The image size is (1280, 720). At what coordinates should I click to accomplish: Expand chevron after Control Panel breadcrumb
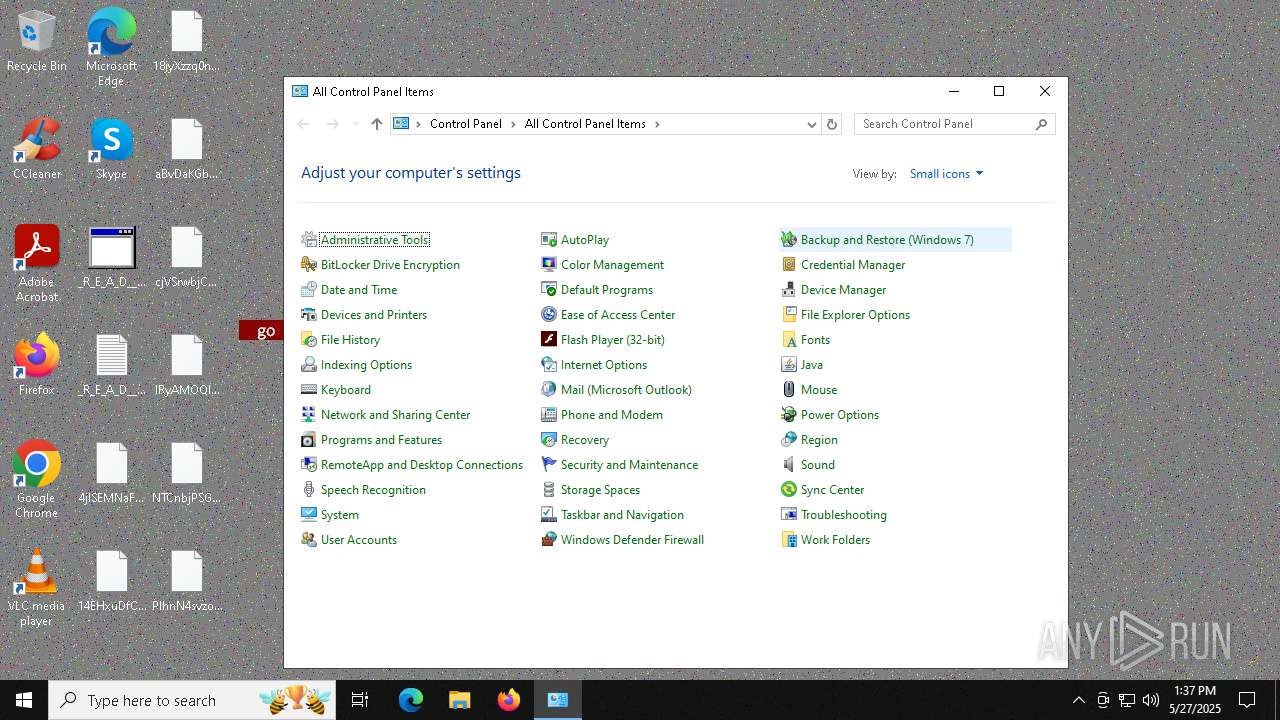(x=513, y=124)
